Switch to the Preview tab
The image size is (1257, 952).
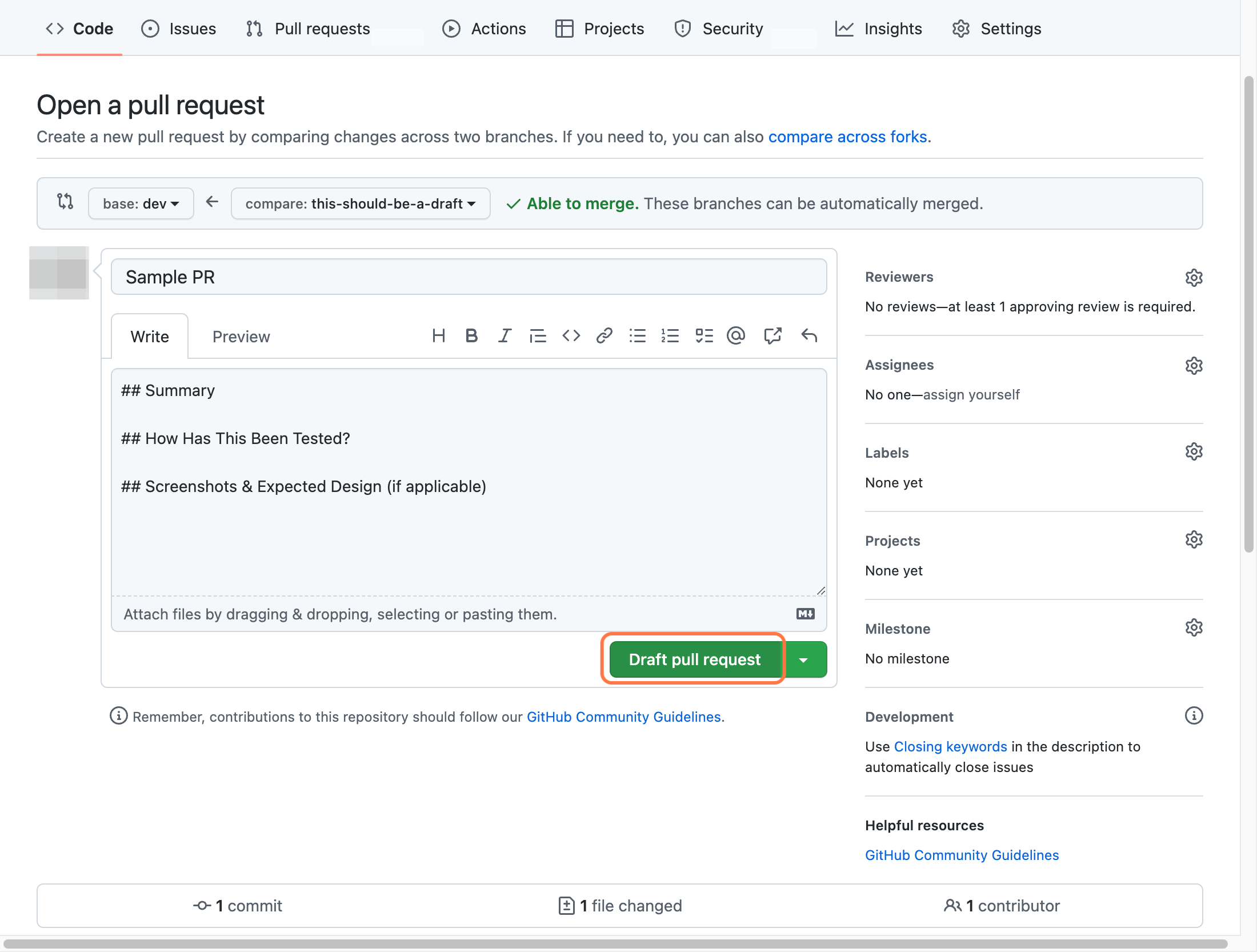coord(241,337)
